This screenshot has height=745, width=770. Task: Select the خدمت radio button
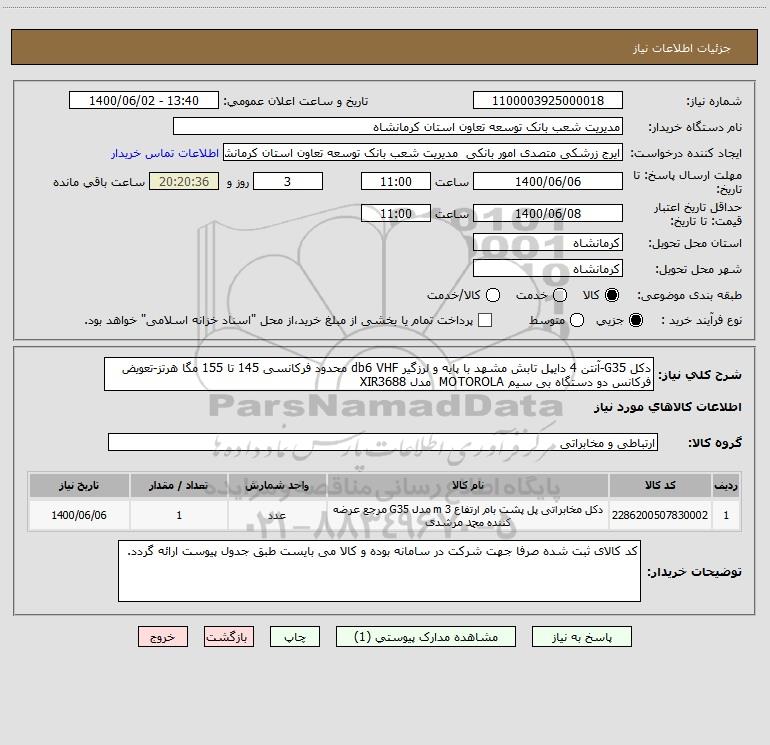point(560,295)
